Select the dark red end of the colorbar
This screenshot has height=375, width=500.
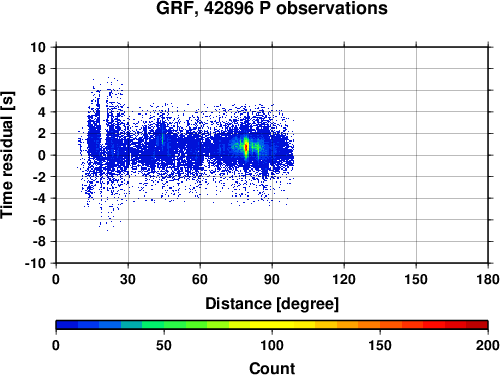pos(477,325)
